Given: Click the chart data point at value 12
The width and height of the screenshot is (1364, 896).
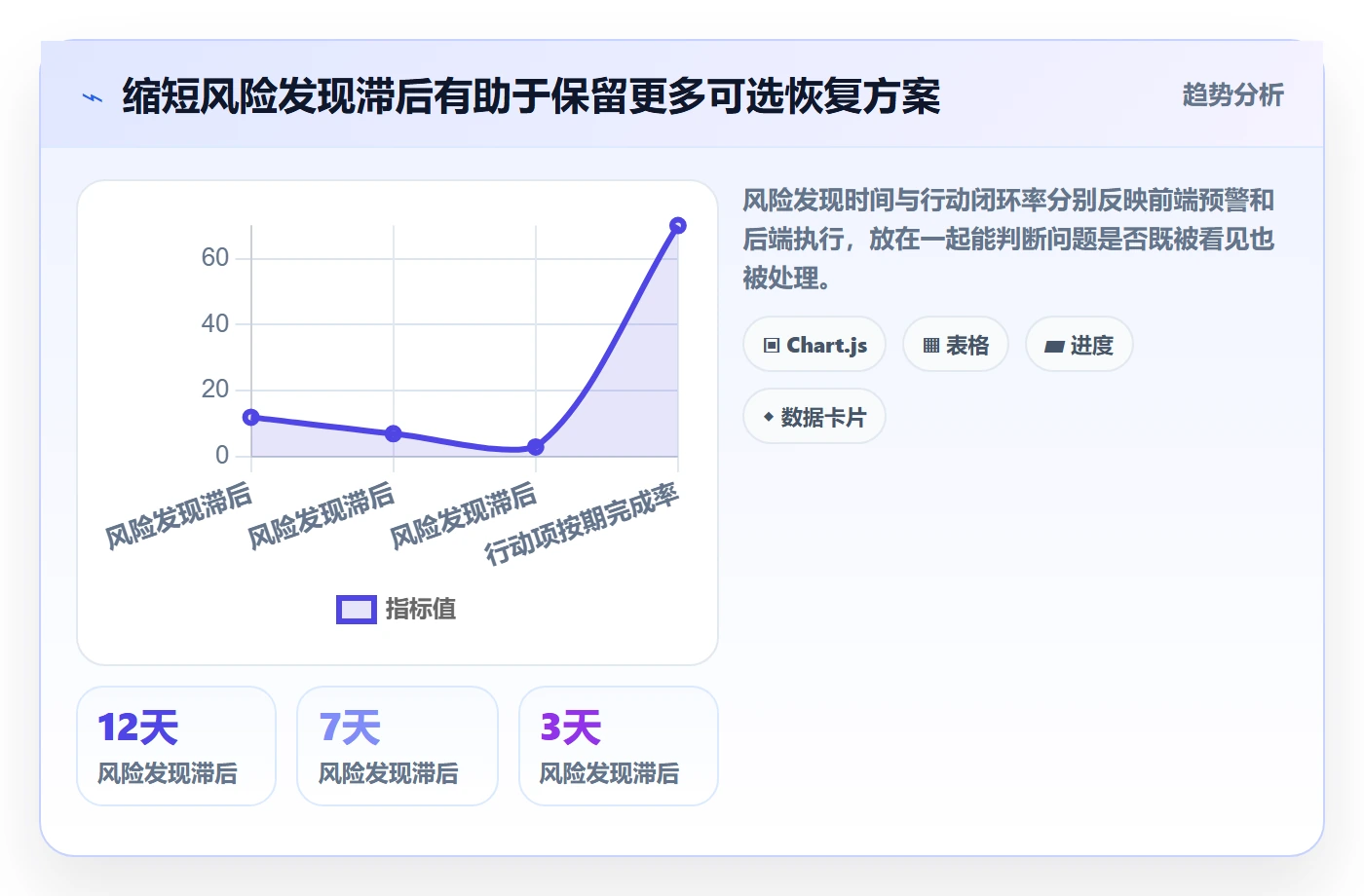Looking at the screenshot, I should [251, 417].
